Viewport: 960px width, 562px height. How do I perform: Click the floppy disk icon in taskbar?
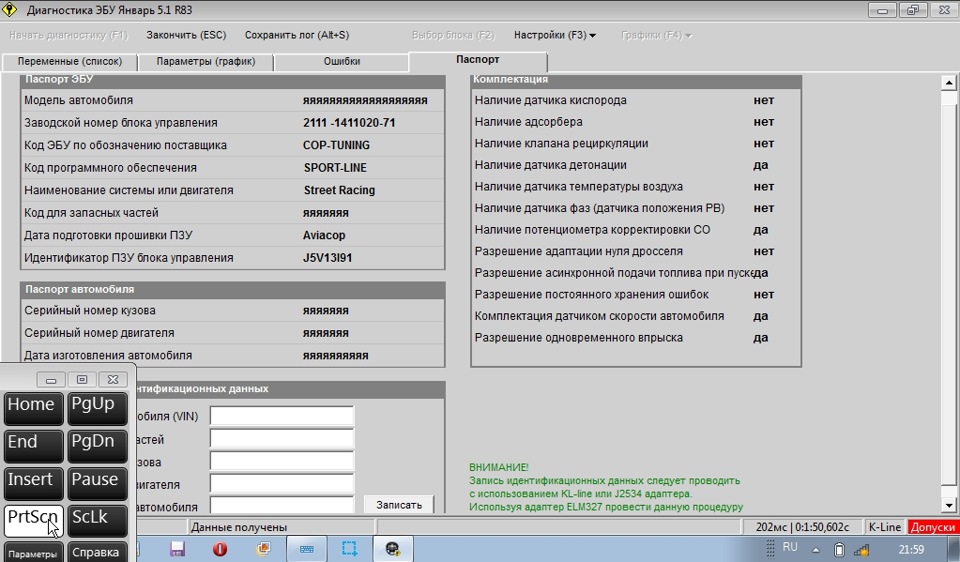click(x=177, y=548)
